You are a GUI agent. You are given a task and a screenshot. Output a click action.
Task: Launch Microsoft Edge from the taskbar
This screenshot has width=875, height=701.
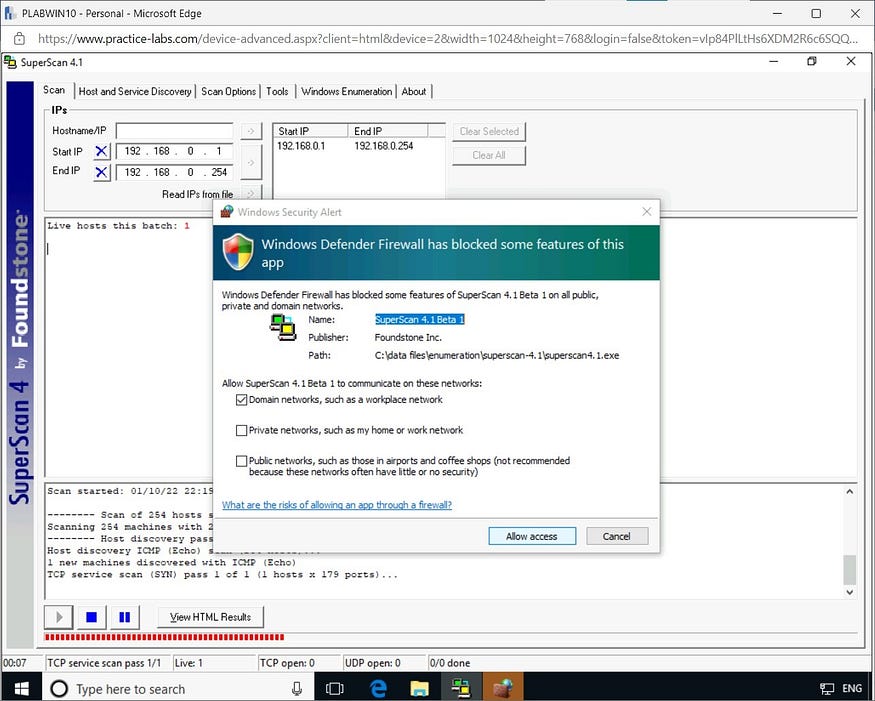point(378,689)
